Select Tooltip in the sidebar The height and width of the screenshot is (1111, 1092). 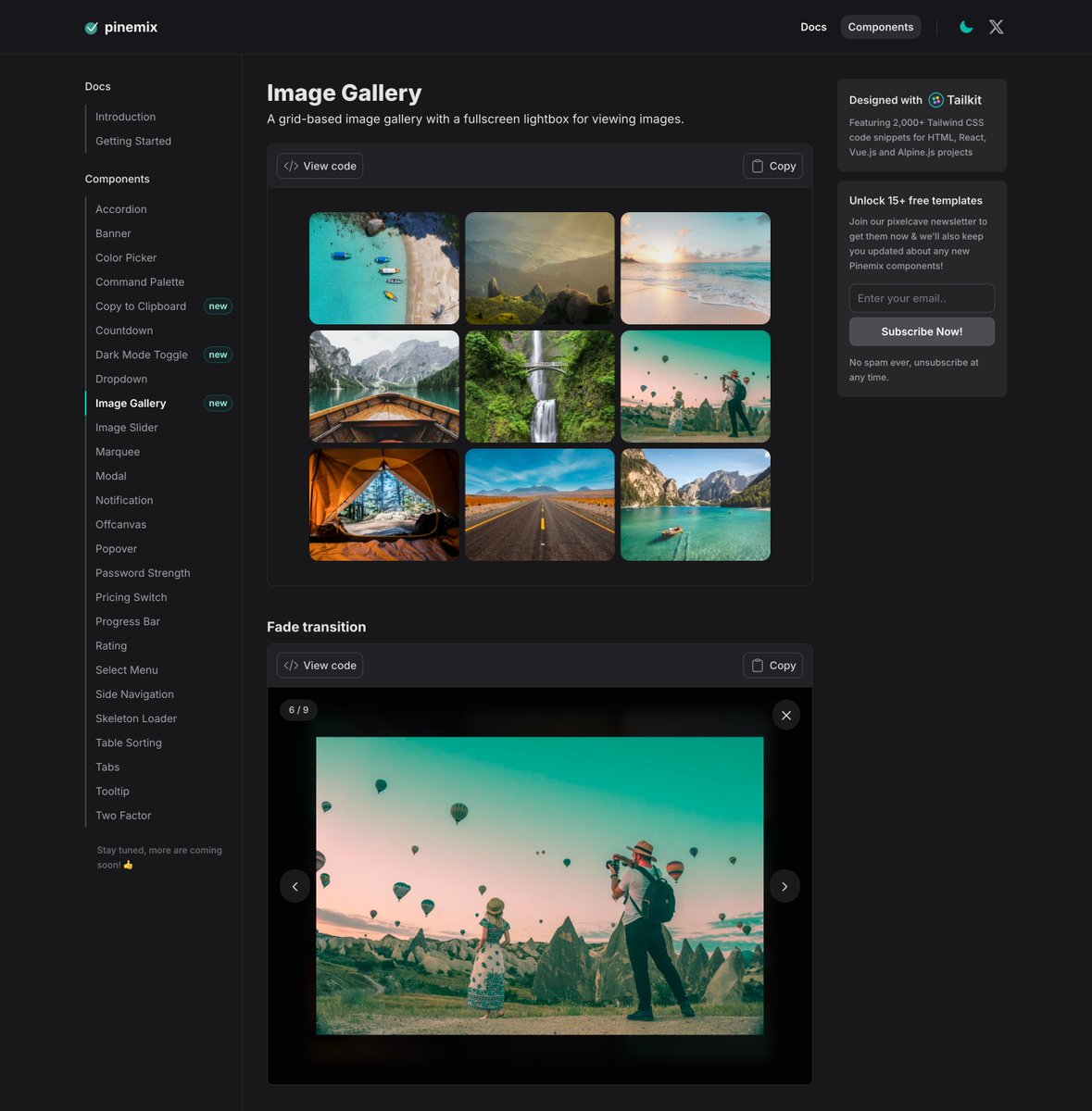[x=112, y=791]
